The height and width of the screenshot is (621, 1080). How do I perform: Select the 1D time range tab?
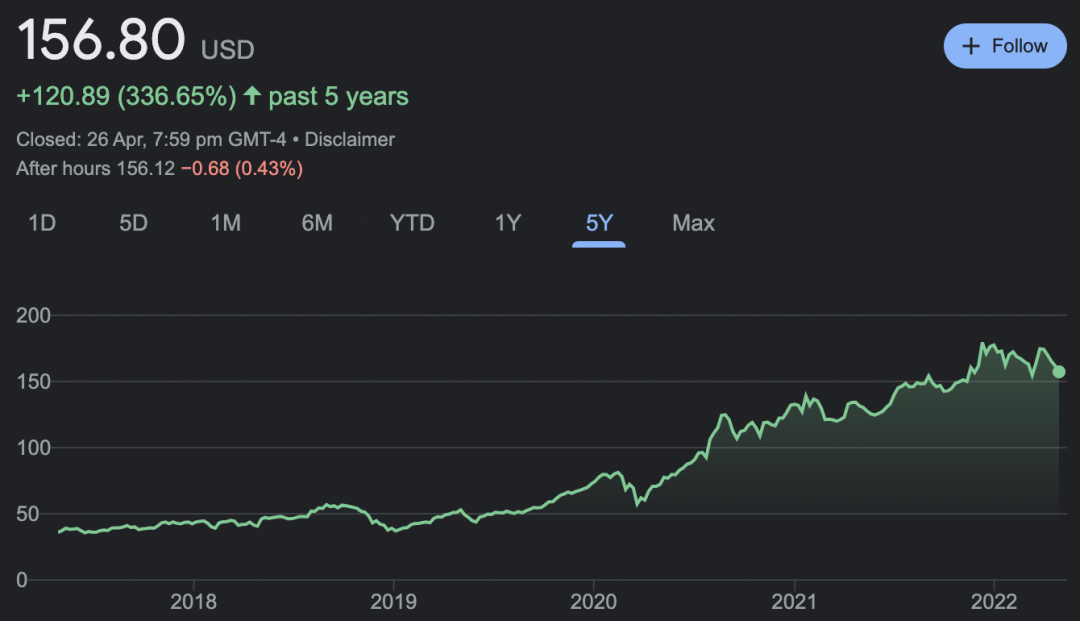click(42, 223)
